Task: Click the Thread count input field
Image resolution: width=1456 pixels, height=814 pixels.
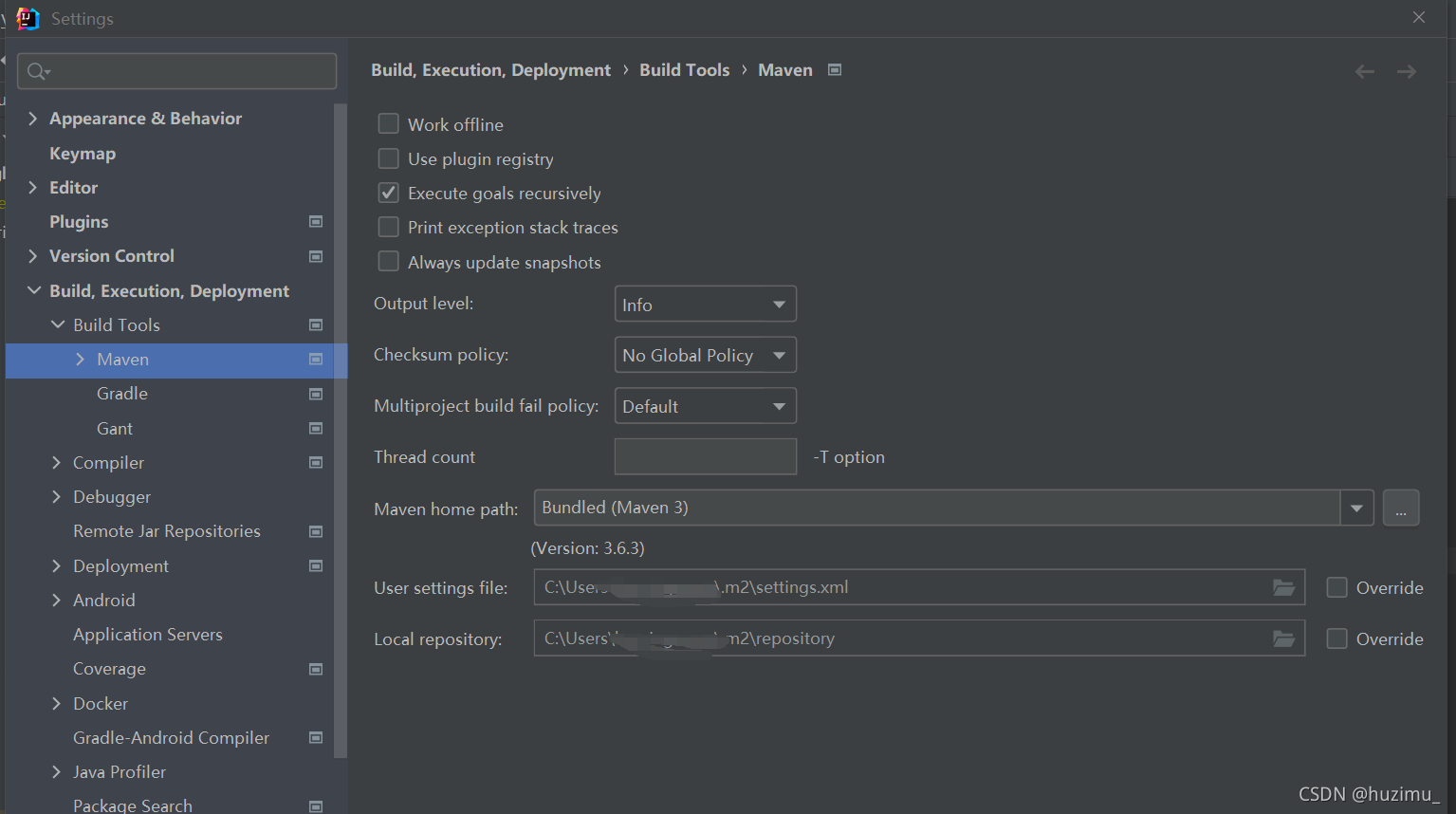Action: click(705, 456)
